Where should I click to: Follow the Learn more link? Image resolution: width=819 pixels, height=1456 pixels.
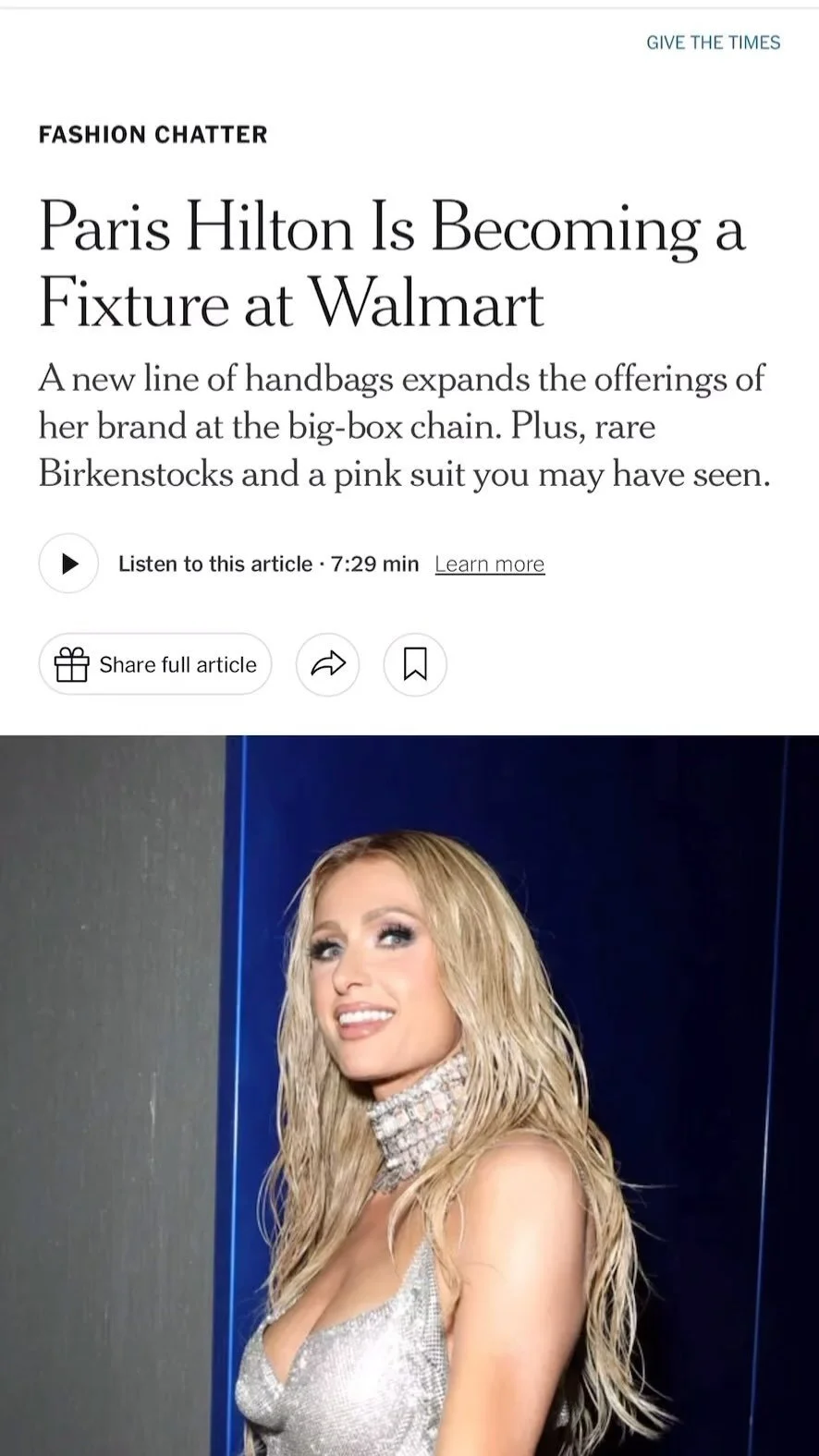(x=490, y=564)
